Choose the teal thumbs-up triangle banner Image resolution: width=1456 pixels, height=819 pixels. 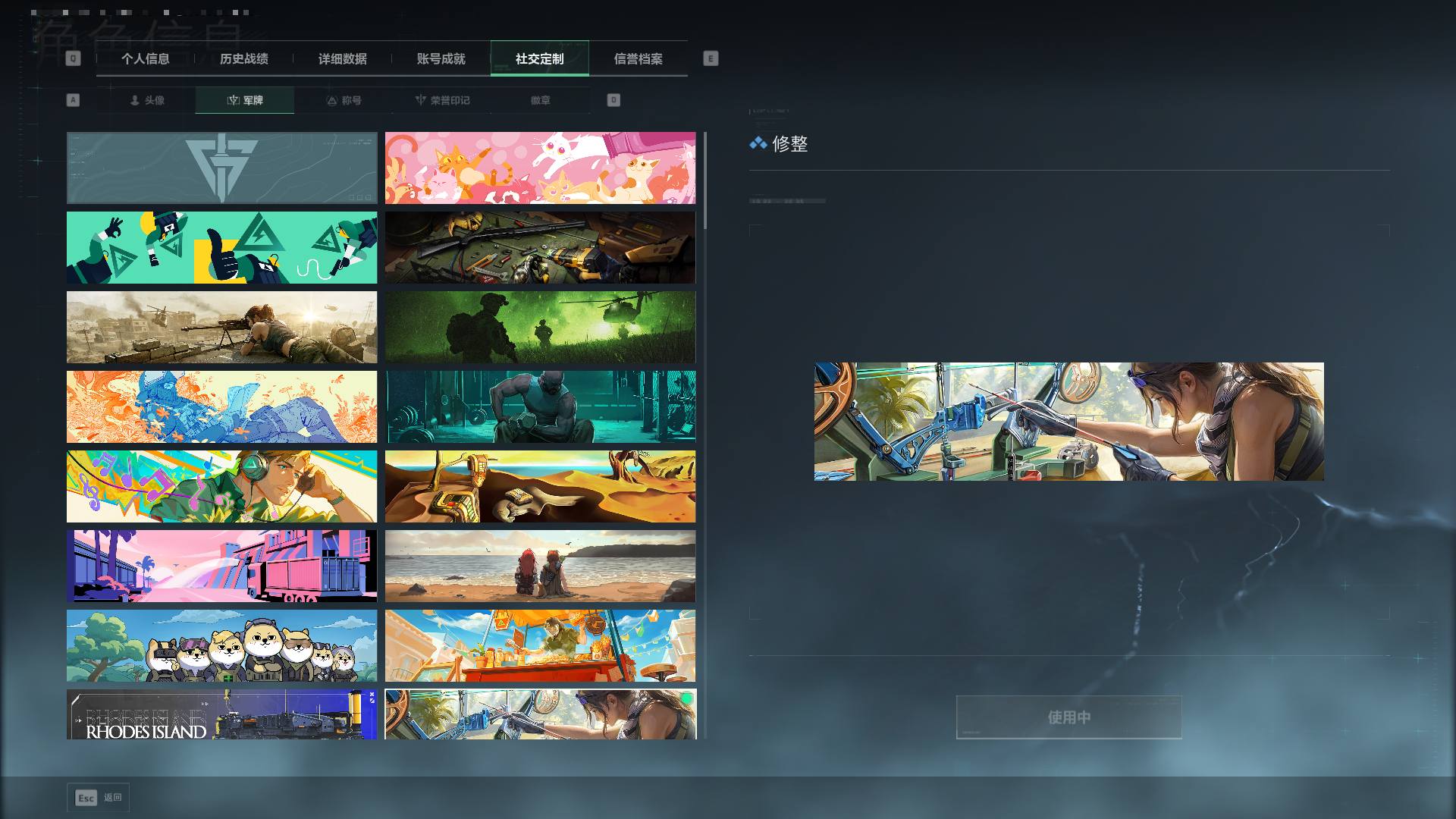221,248
